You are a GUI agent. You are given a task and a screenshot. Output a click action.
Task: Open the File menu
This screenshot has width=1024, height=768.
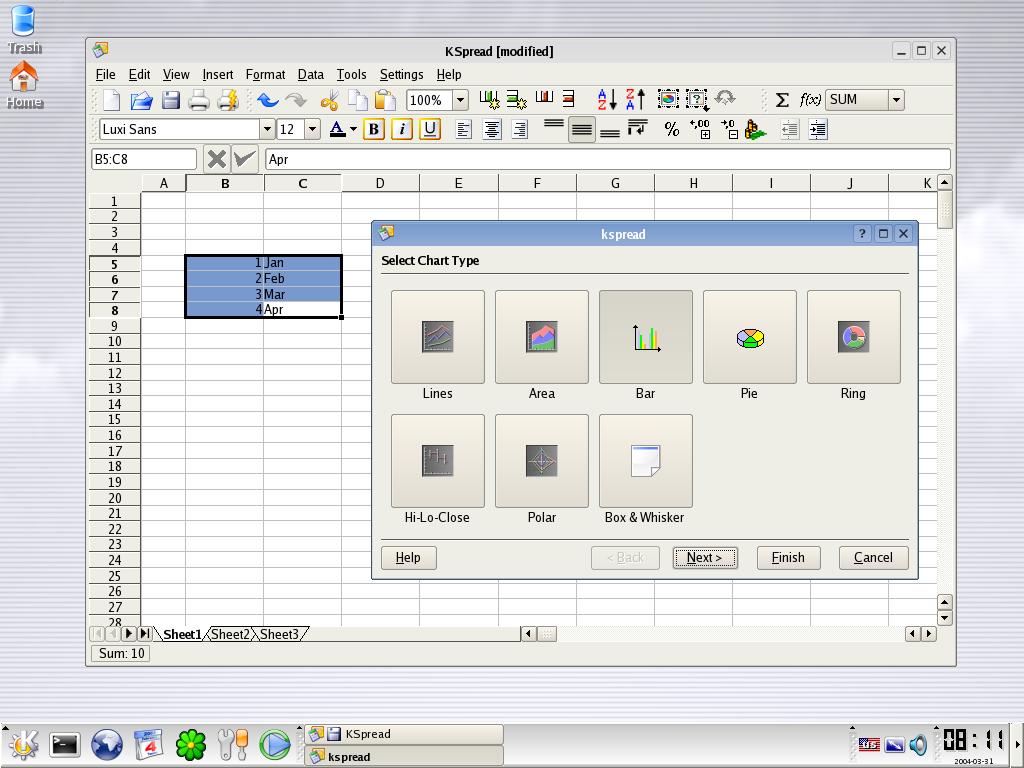pyautogui.click(x=105, y=74)
